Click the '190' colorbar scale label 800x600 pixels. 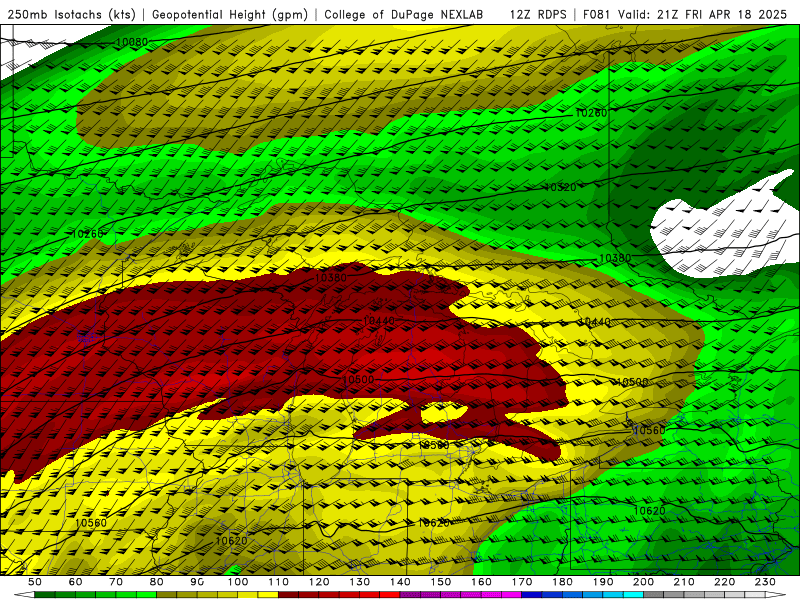pyautogui.click(x=603, y=582)
